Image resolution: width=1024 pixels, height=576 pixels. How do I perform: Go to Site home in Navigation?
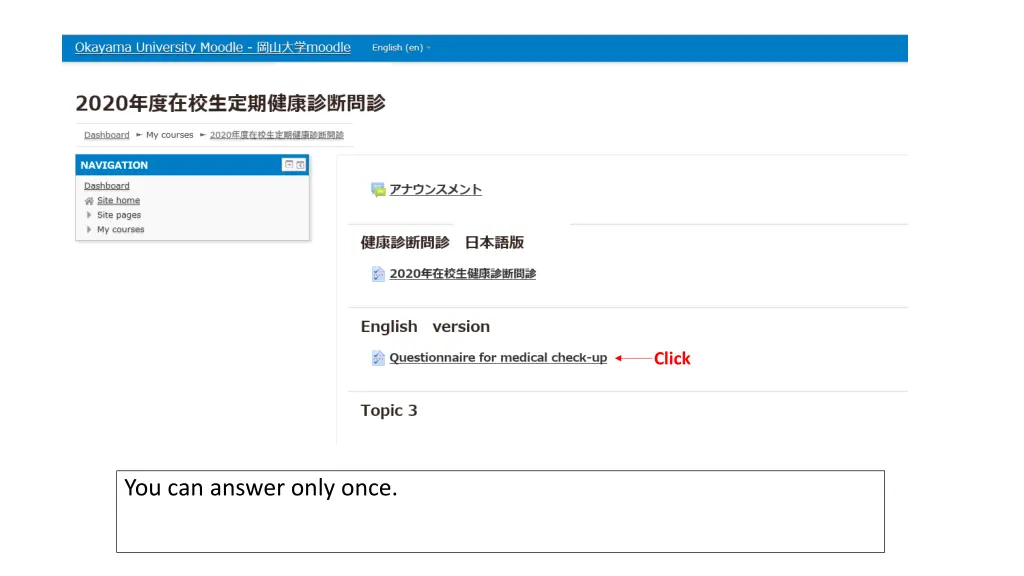pyautogui.click(x=118, y=200)
